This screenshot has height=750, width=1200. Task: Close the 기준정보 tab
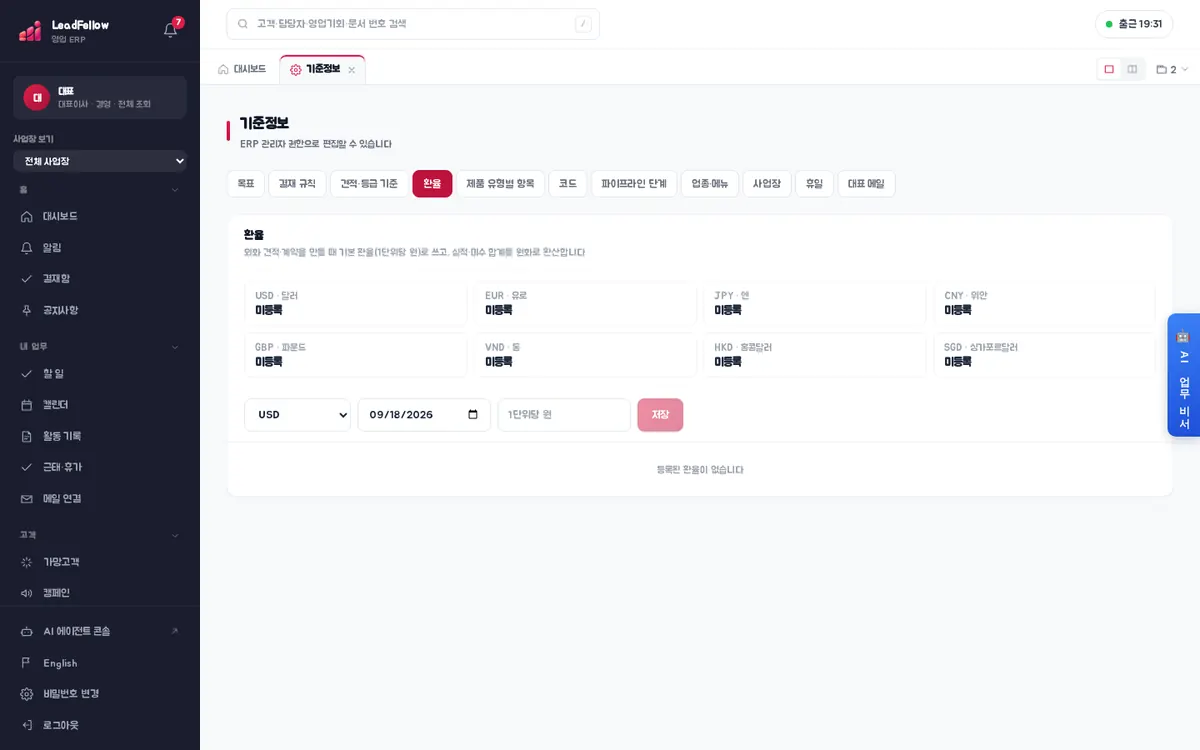point(351,70)
